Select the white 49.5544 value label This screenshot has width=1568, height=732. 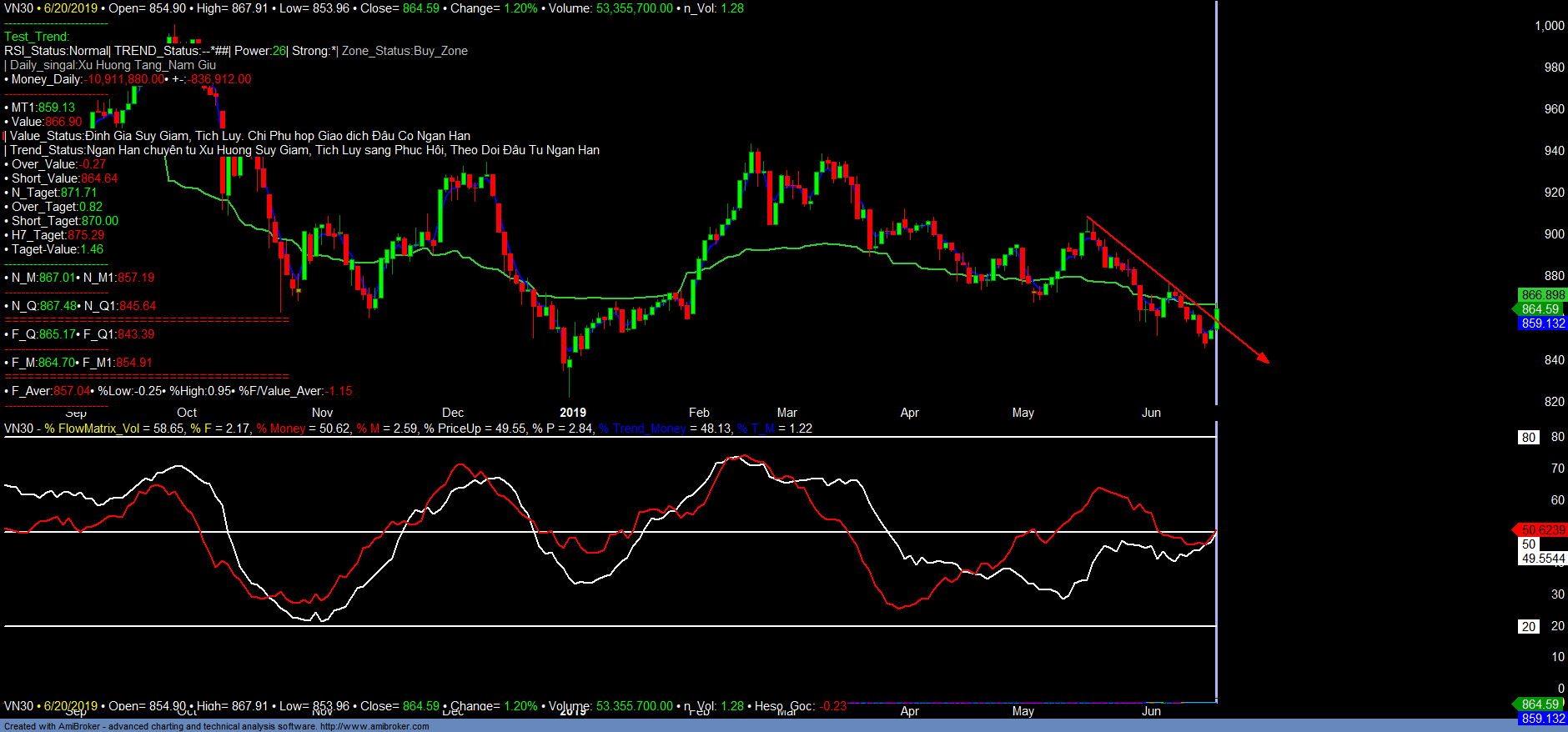click(x=1542, y=559)
